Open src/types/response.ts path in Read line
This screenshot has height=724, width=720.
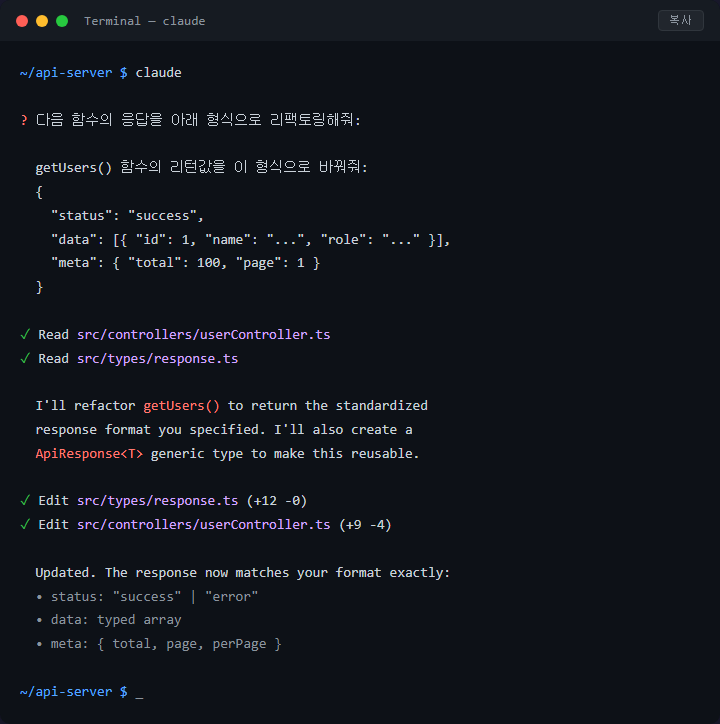157,359
